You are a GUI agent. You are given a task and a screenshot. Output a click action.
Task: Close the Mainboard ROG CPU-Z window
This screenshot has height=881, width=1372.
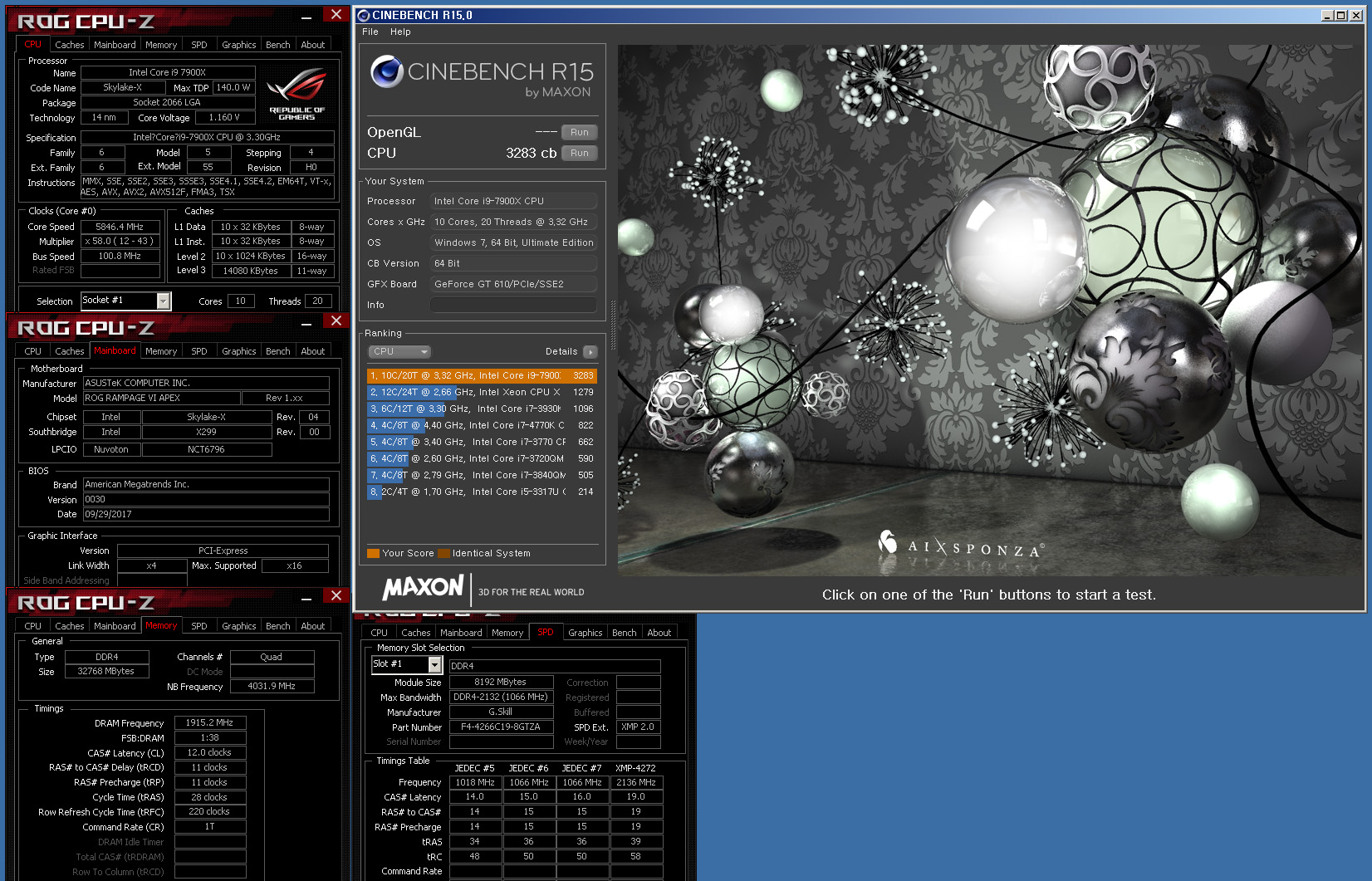(x=336, y=321)
